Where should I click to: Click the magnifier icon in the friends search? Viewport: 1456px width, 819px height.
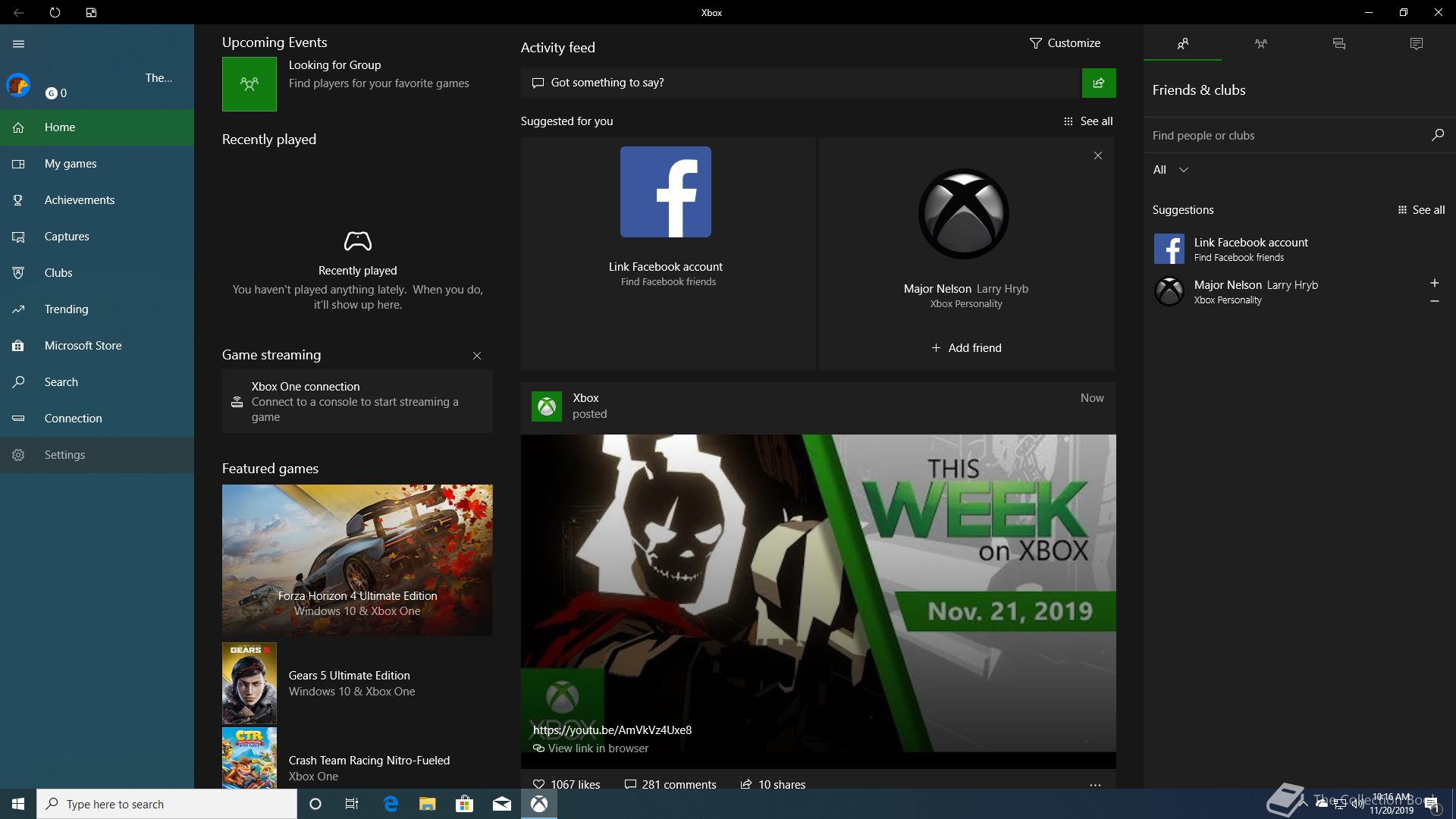(x=1438, y=135)
